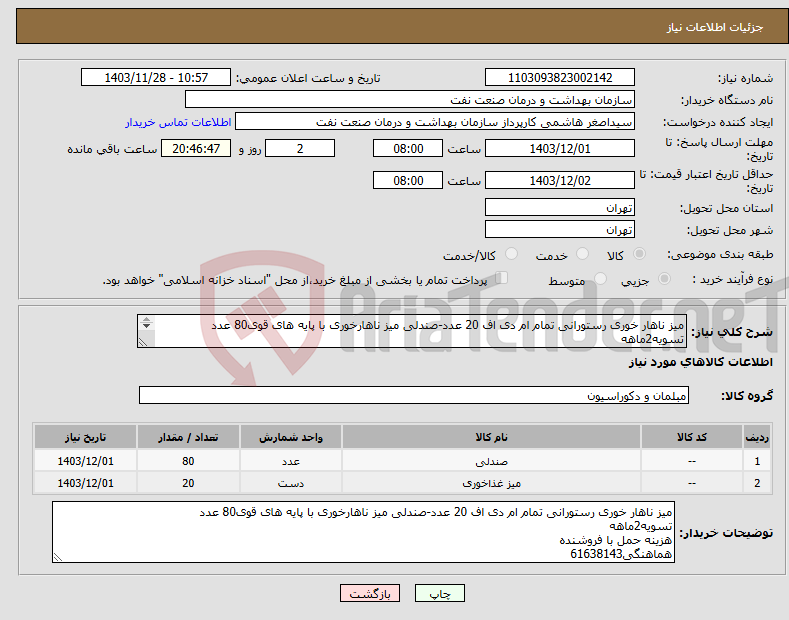789x620 pixels.
Task: Click the request creator field سیداصغر هاشمی
Action: click(x=435, y=122)
